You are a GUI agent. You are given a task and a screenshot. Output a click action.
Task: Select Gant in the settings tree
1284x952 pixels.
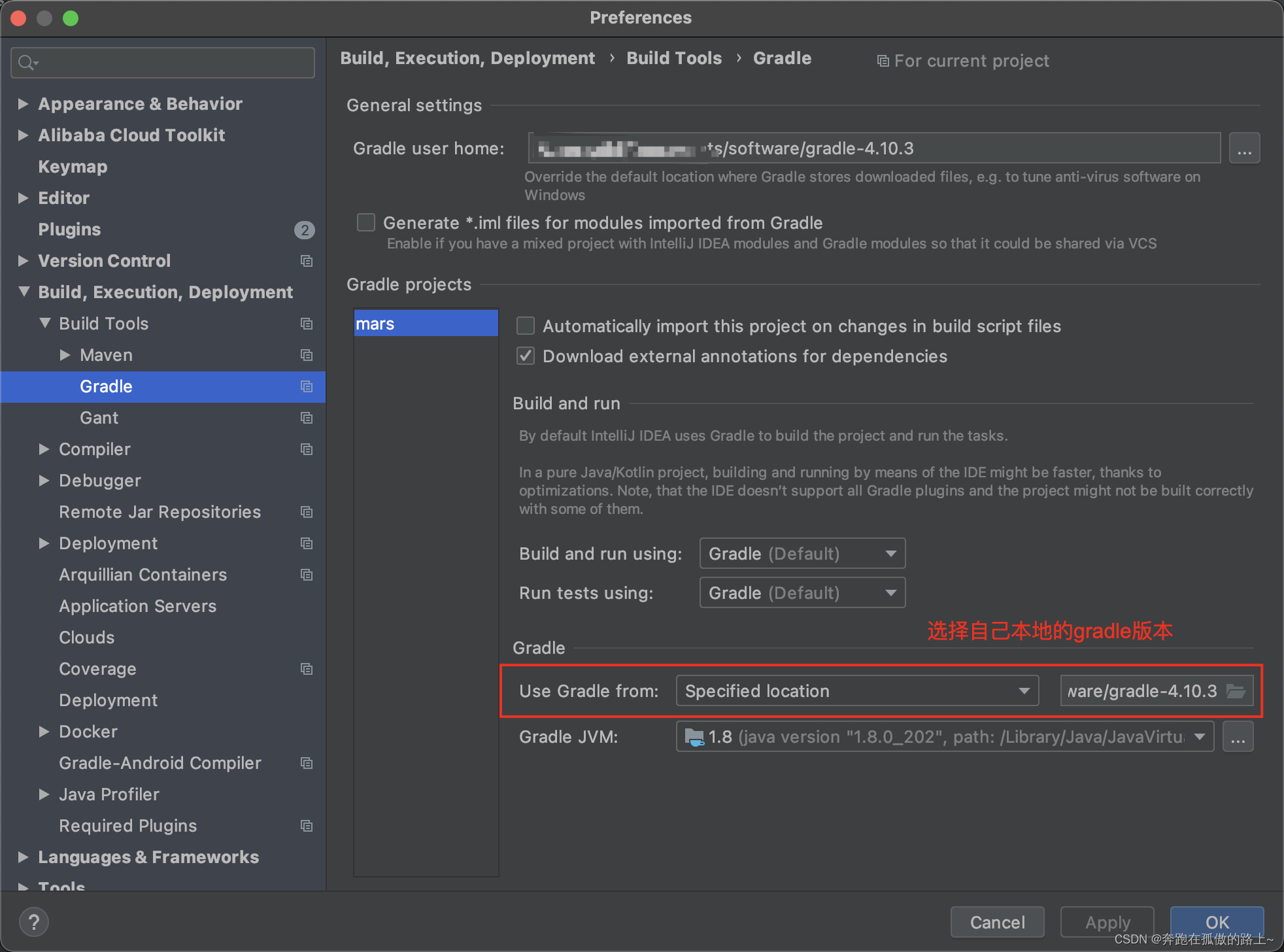click(x=99, y=418)
